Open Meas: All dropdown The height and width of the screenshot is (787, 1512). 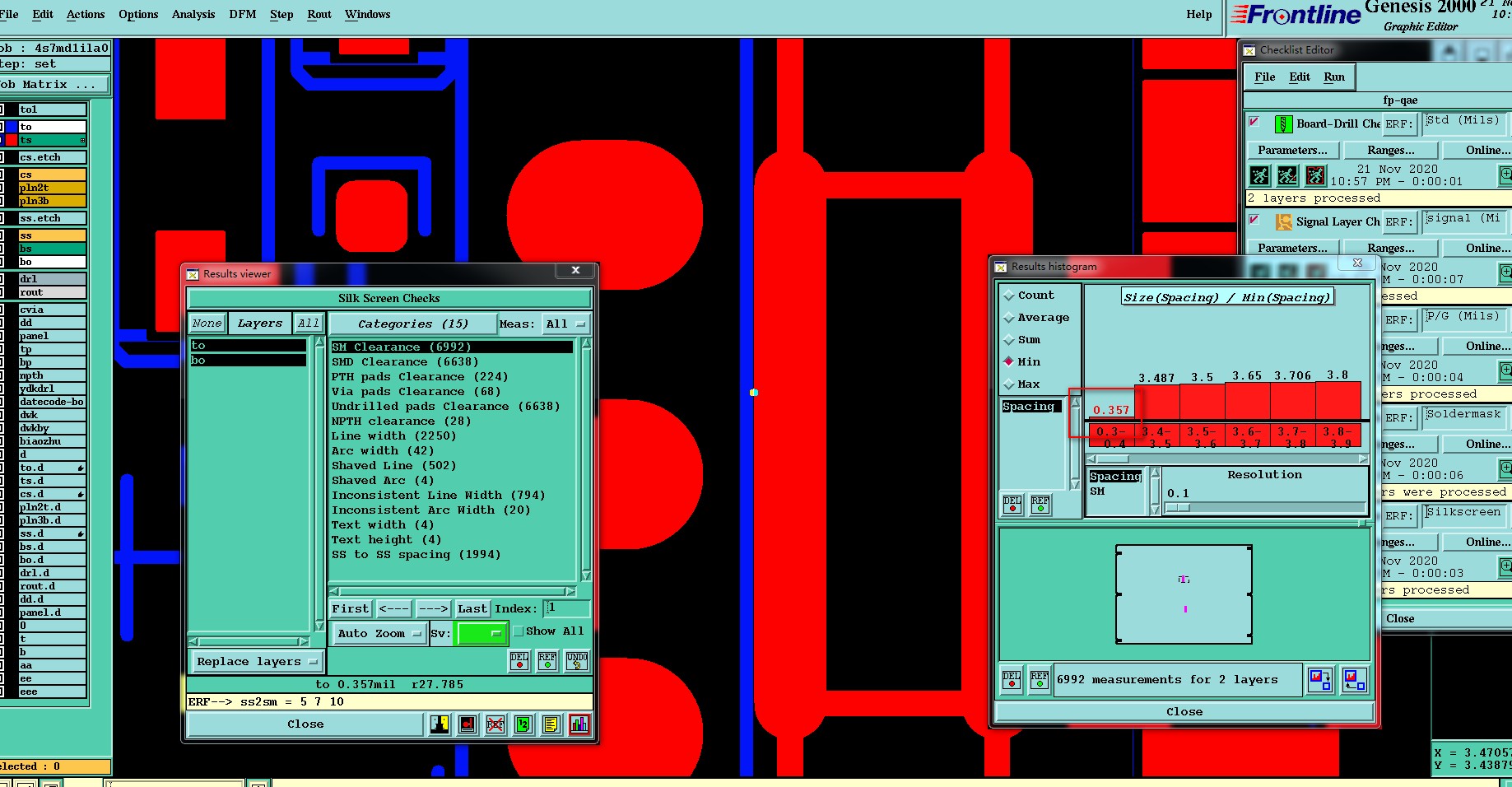tap(566, 324)
